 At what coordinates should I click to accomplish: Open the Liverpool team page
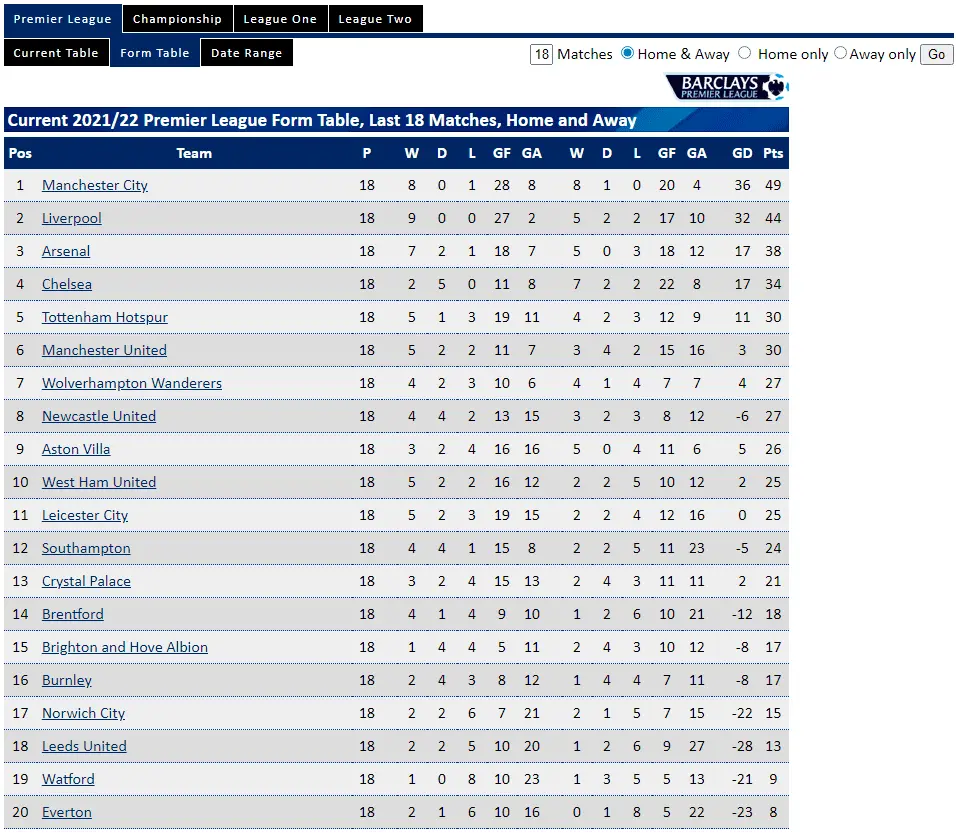tap(72, 218)
